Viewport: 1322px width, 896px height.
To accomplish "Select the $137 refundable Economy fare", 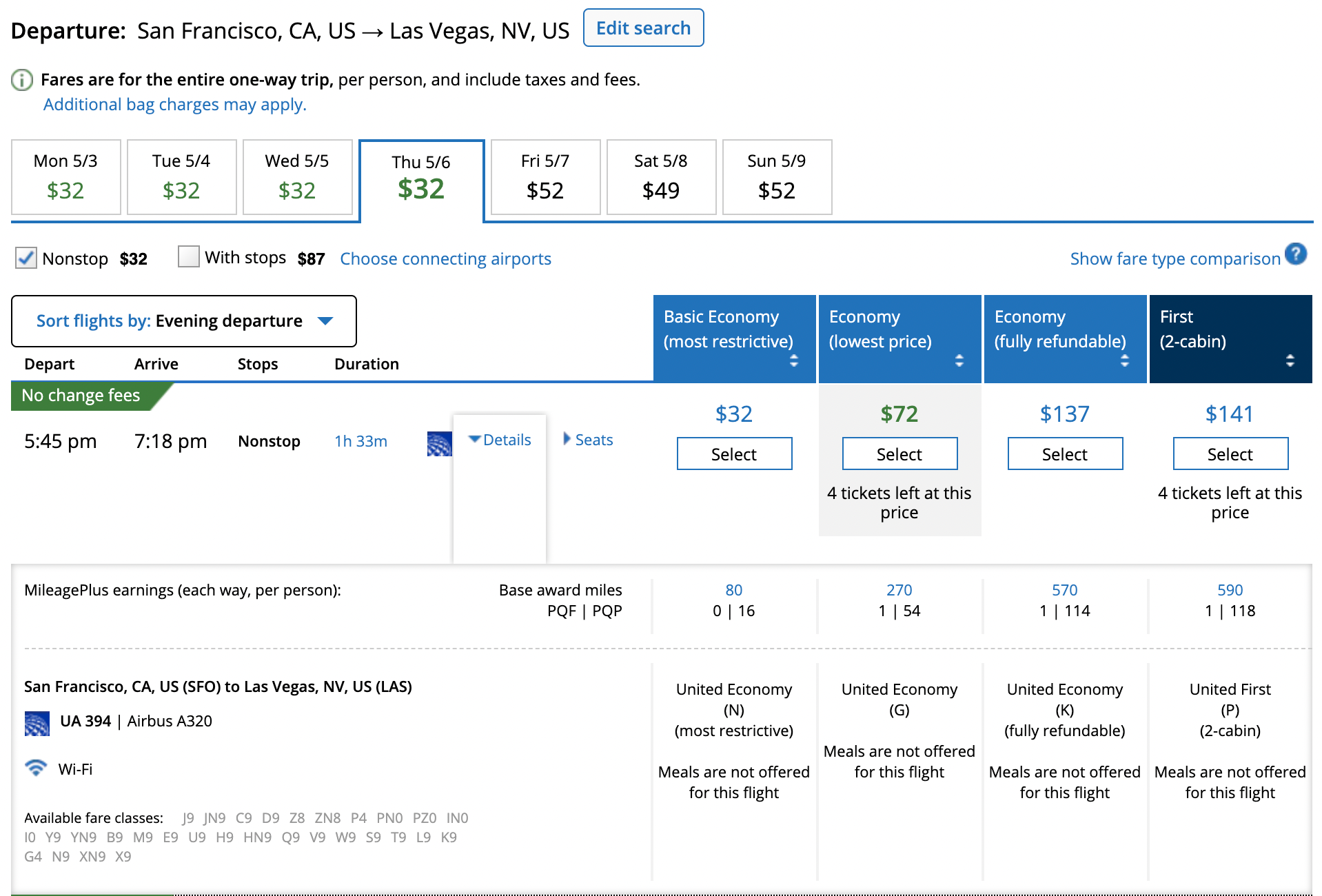I will pos(1066,454).
